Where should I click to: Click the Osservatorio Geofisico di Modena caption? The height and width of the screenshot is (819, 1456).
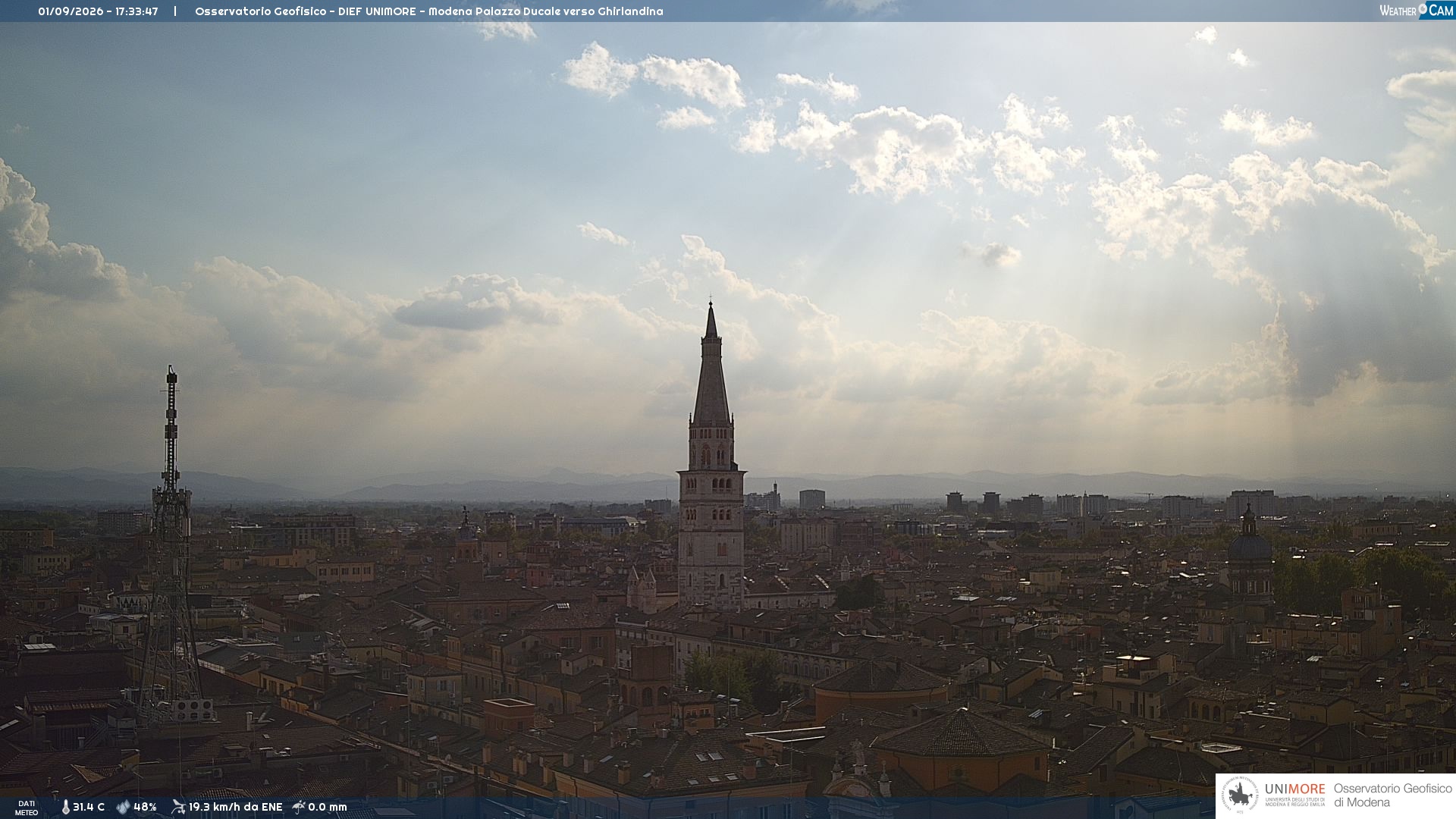[1392, 795]
